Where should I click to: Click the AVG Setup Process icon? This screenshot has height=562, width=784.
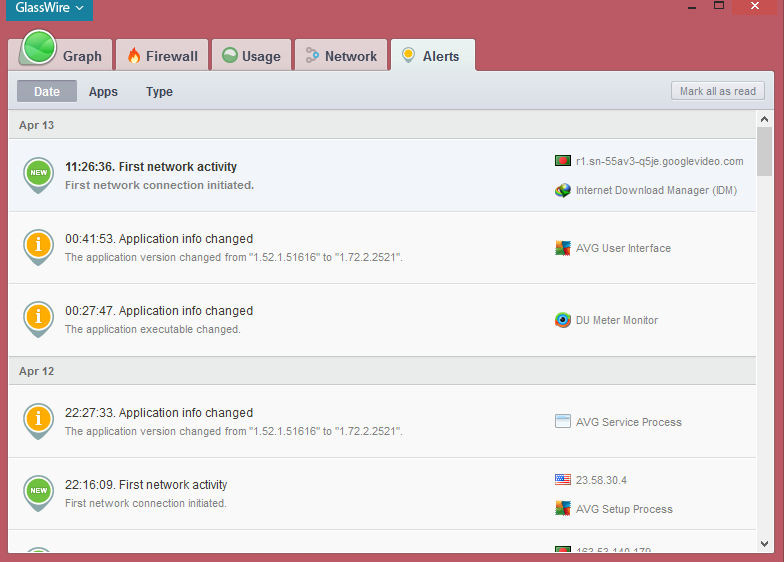click(x=562, y=508)
